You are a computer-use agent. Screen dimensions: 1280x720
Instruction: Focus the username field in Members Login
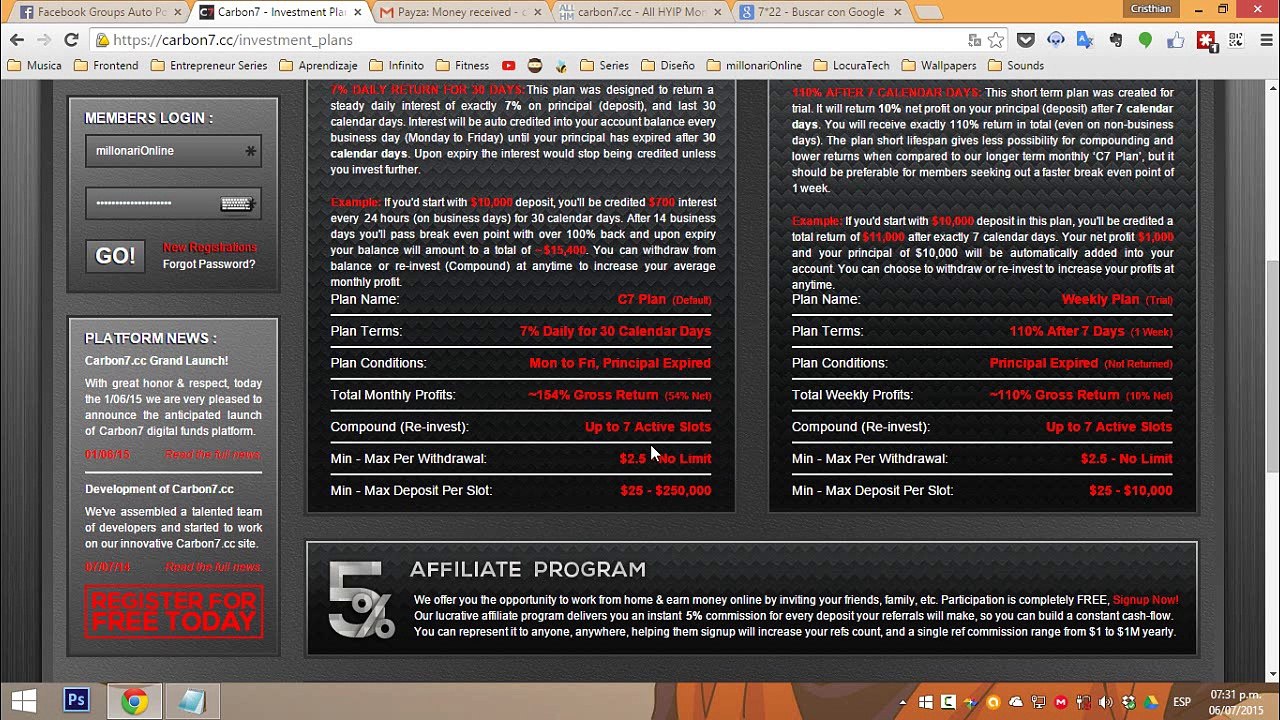(173, 151)
